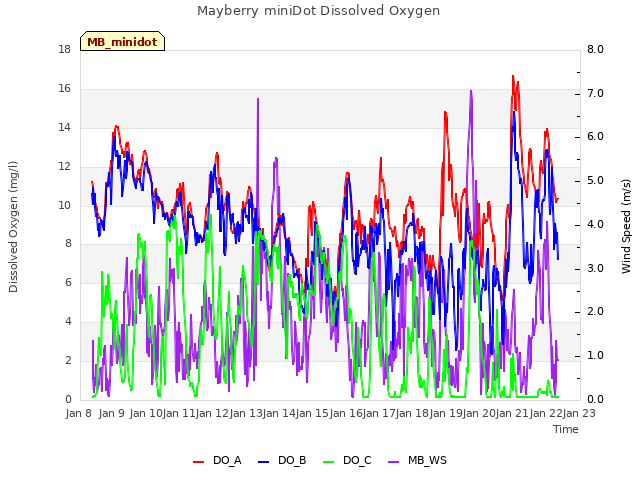Viewport: 640px width, 480px height.
Task: Click the 5.0 value on right axis
Action: coord(595,181)
